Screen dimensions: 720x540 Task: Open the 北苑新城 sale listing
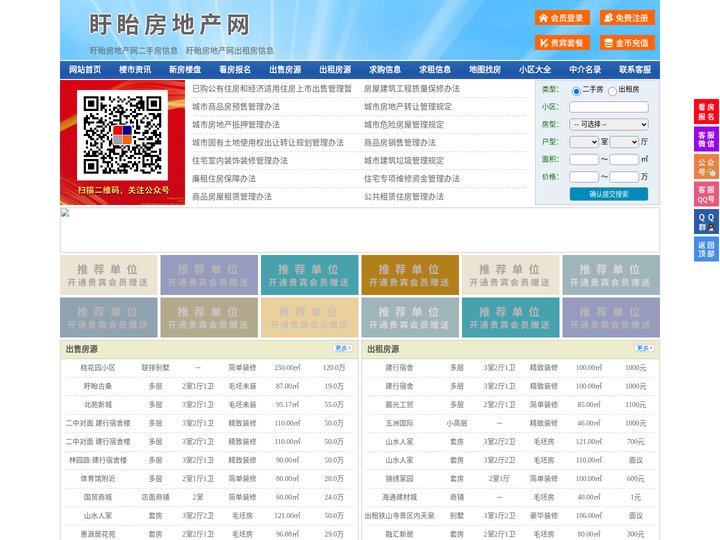point(98,405)
